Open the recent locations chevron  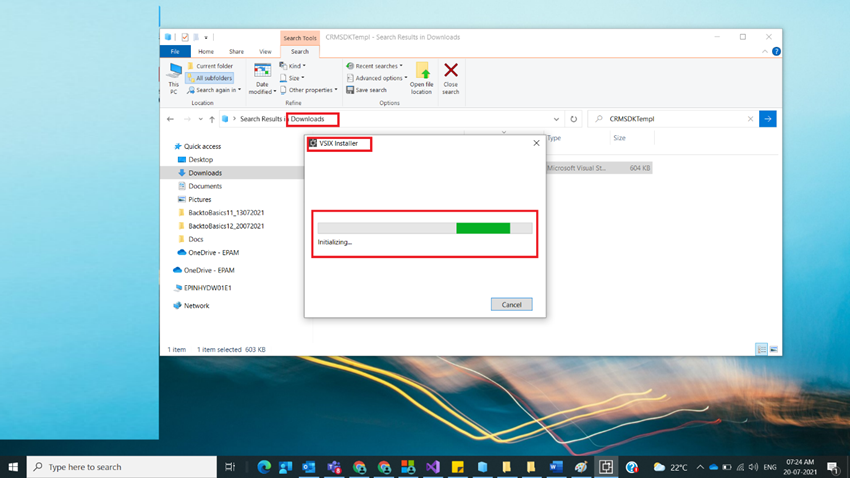click(201, 119)
